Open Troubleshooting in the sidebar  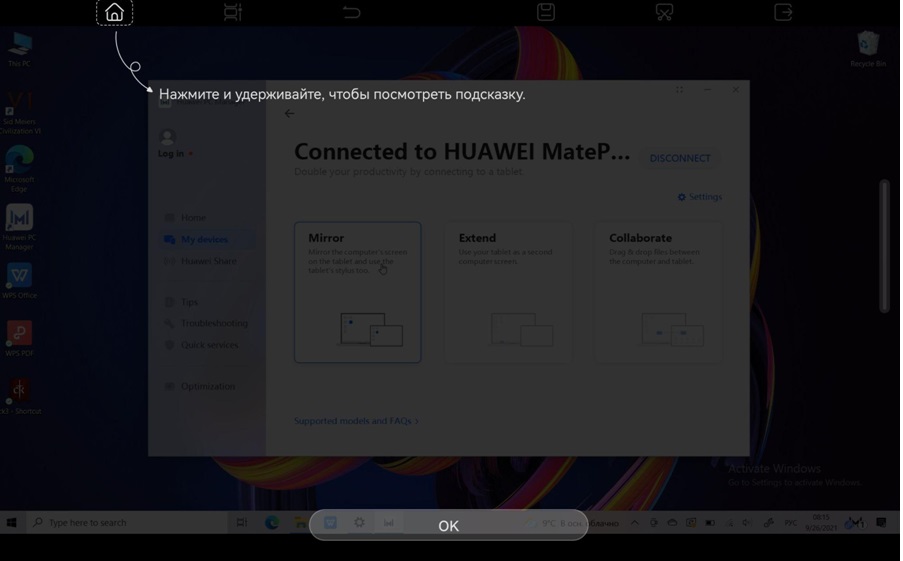214,324
